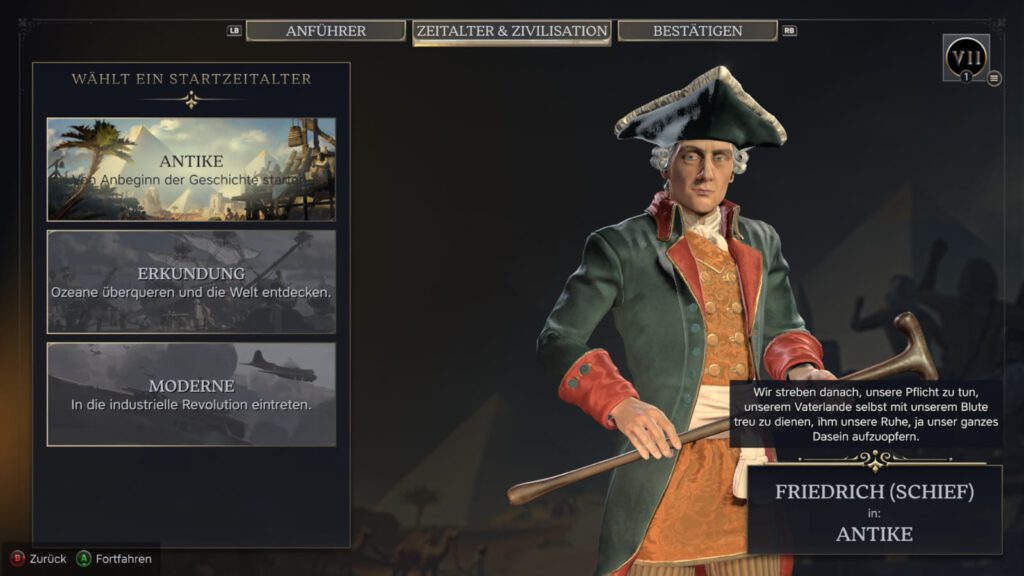Click the fleur ornament under the start age heading

191,100
